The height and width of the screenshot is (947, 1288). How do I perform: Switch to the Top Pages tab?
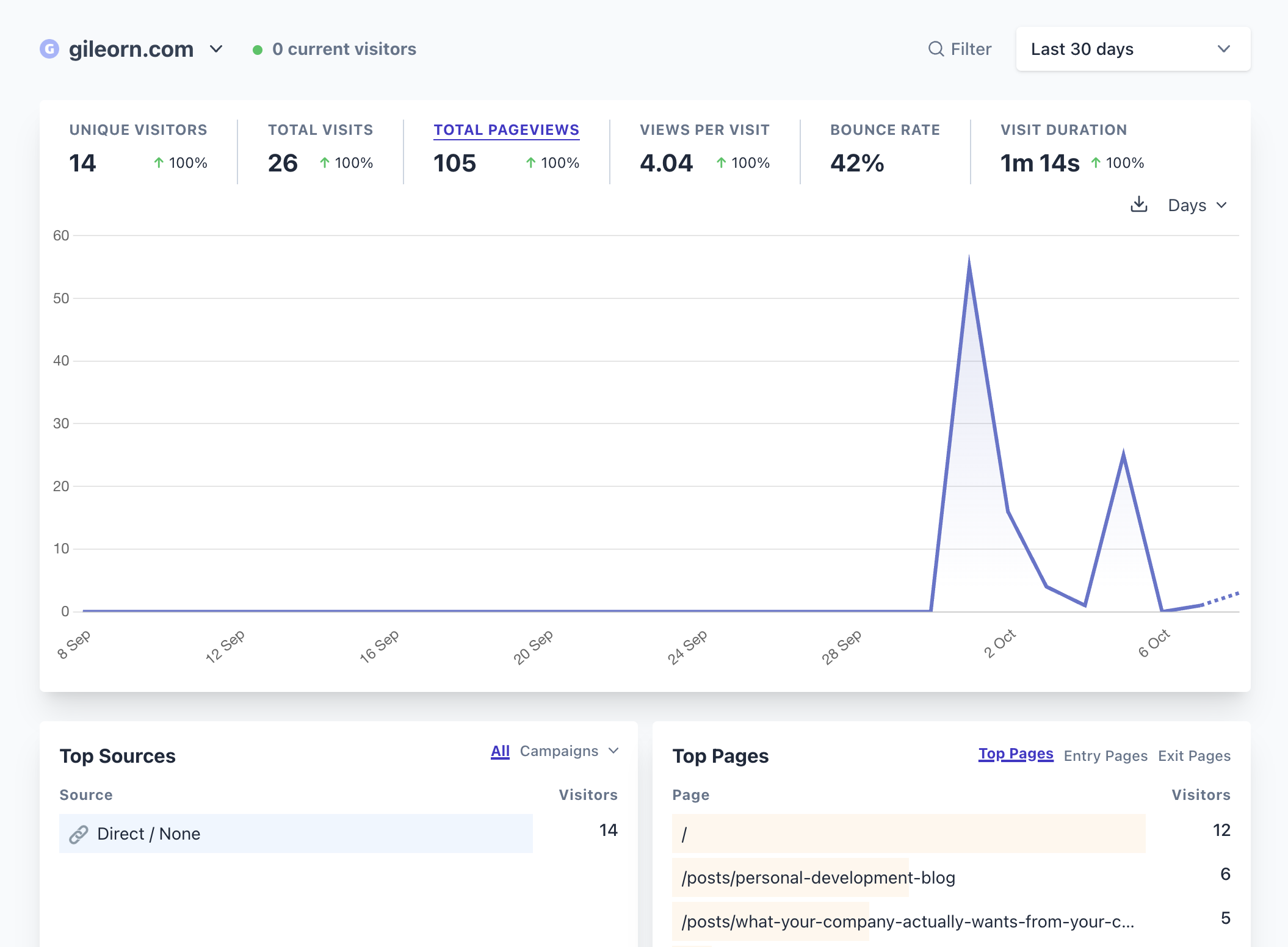click(x=1016, y=755)
